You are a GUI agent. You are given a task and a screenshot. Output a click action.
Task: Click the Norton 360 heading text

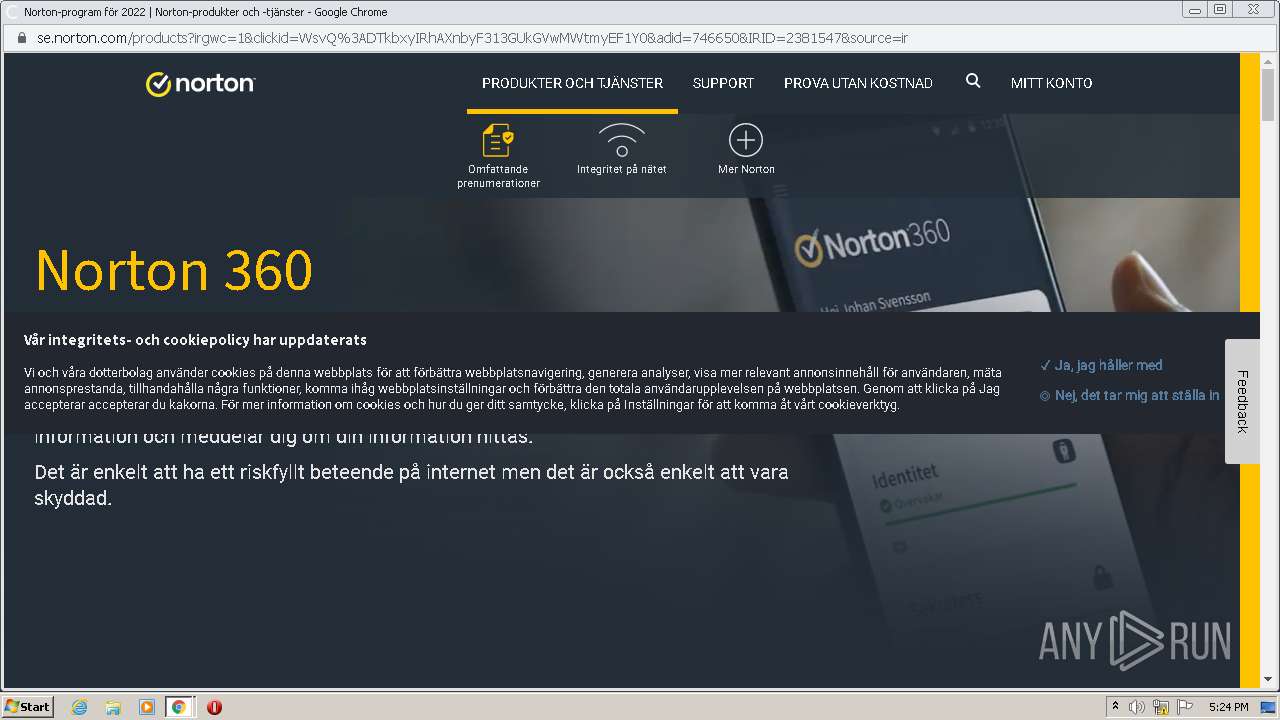pyautogui.click(x=174, y=270)
